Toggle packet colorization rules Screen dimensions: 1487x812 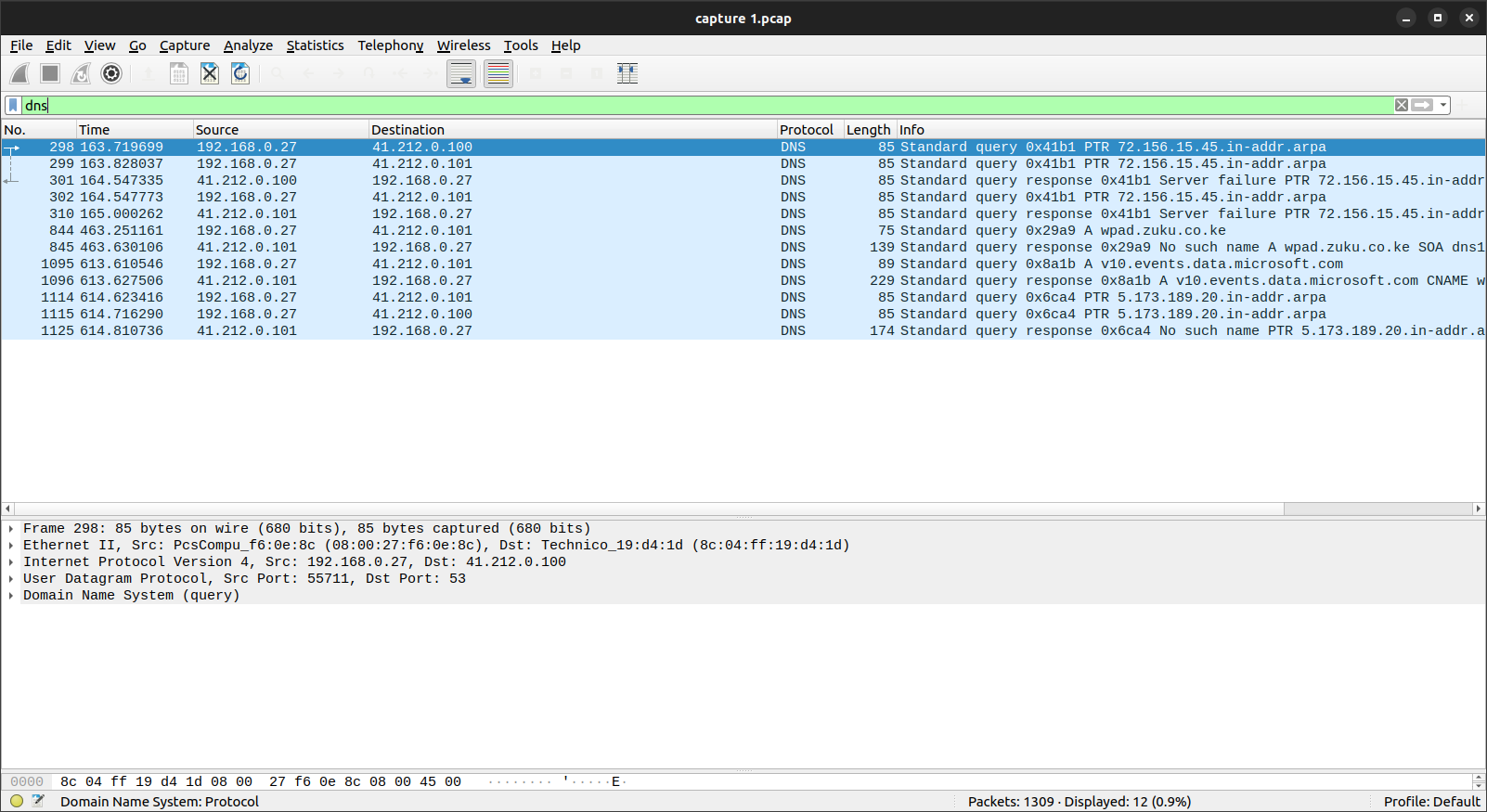click(498, 73)
